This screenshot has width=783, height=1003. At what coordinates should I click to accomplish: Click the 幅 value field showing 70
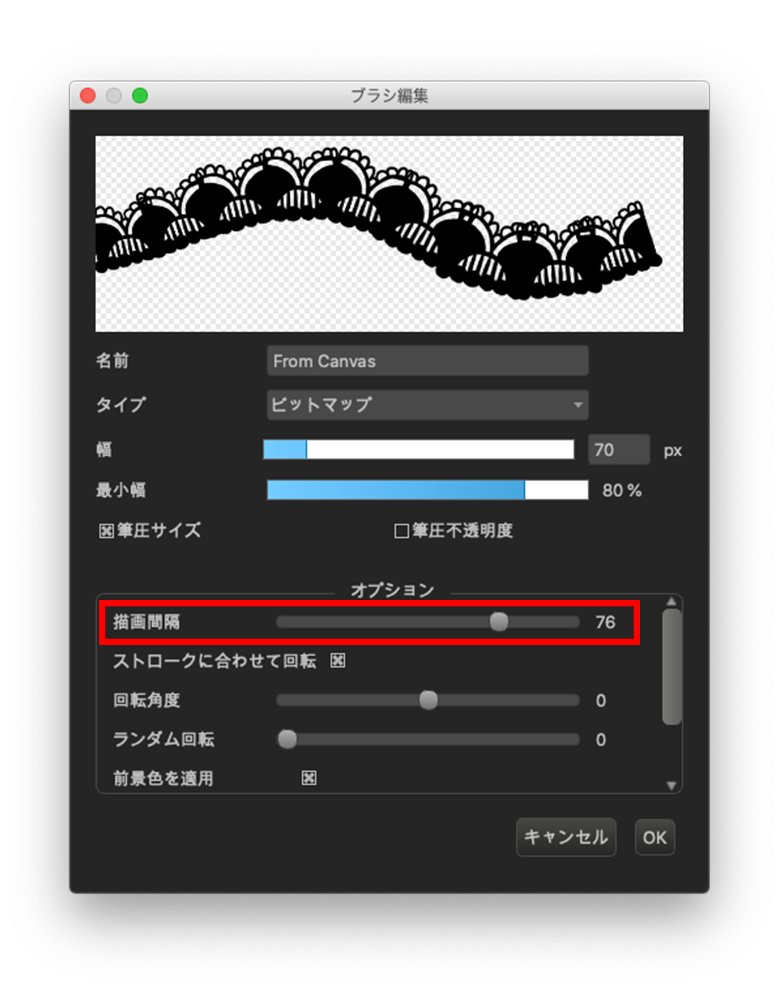click(619, 450)
